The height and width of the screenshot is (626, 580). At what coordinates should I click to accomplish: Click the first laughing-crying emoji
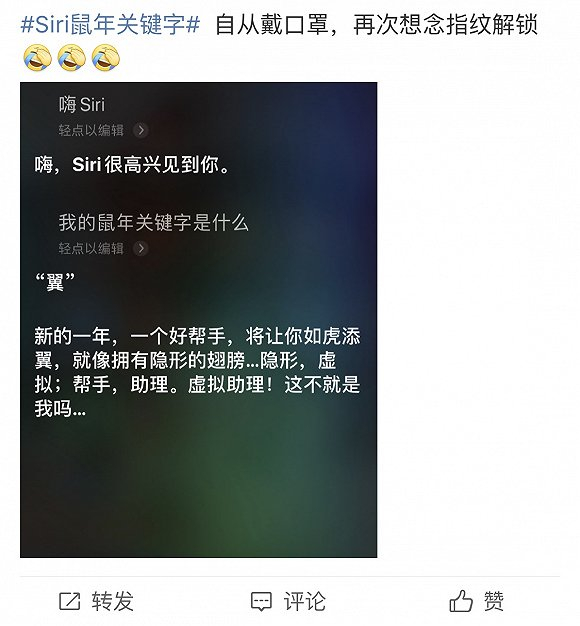(38, 58)
